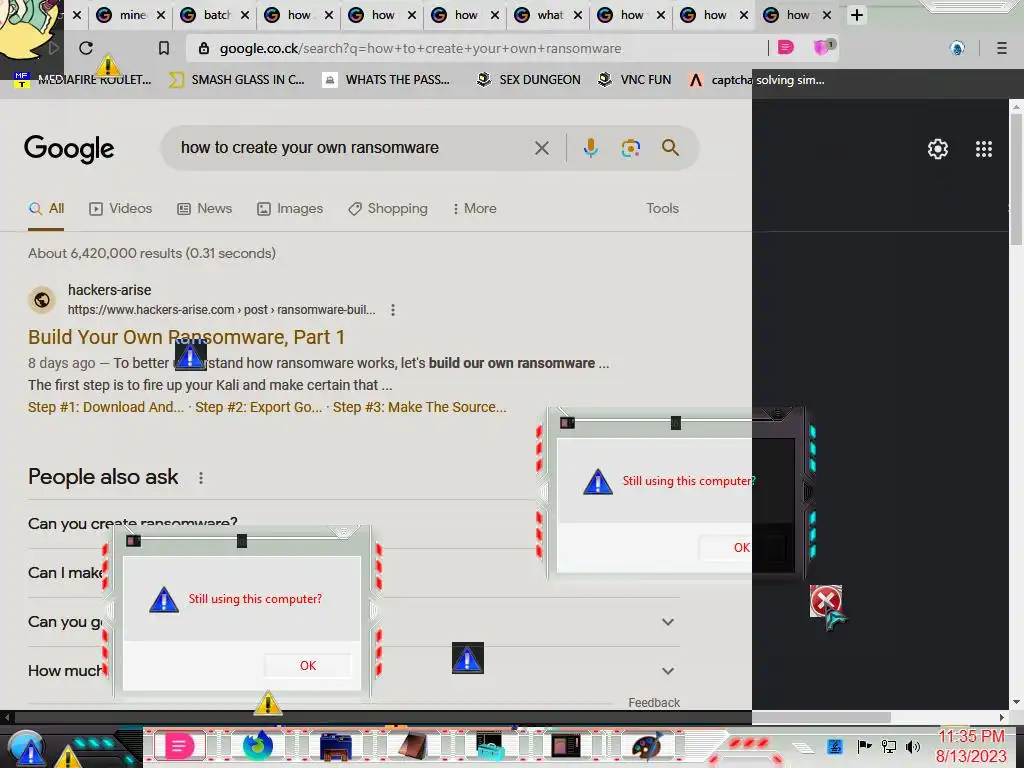Open the brown notebook taskbar icon
Viewport: 1024px width, 768px height.
click(413, 746)
